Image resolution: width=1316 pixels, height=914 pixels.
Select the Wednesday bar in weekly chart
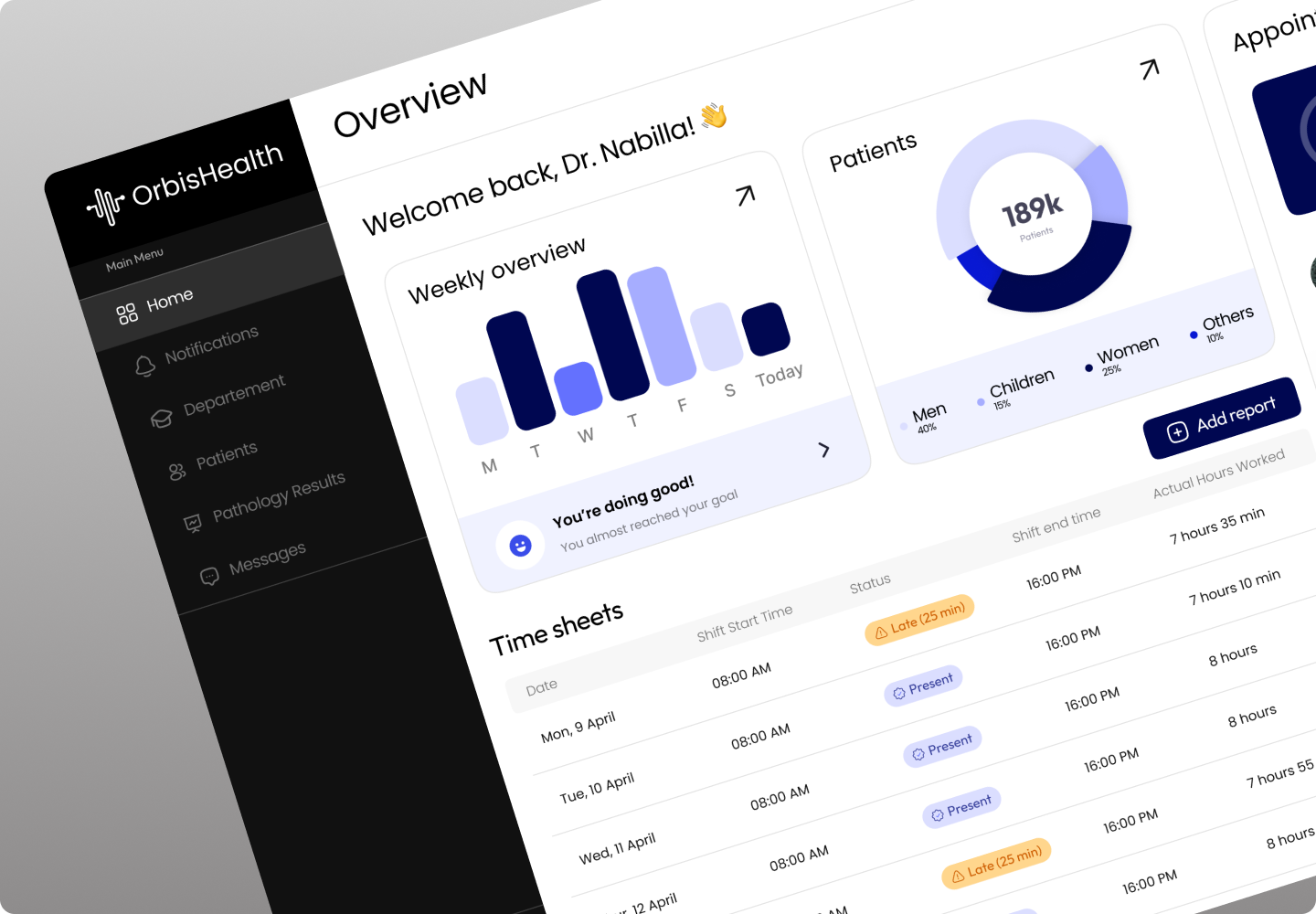point(578,388)
